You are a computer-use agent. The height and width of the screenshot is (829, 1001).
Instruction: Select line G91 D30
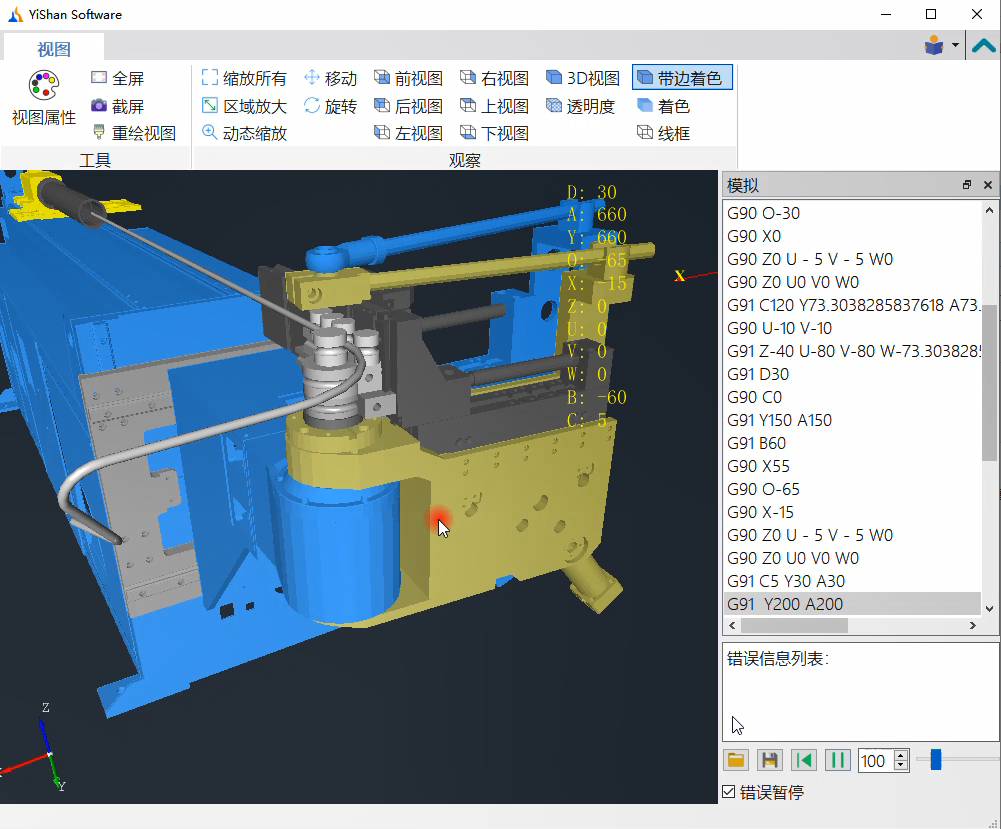click(x=852, y=374)
